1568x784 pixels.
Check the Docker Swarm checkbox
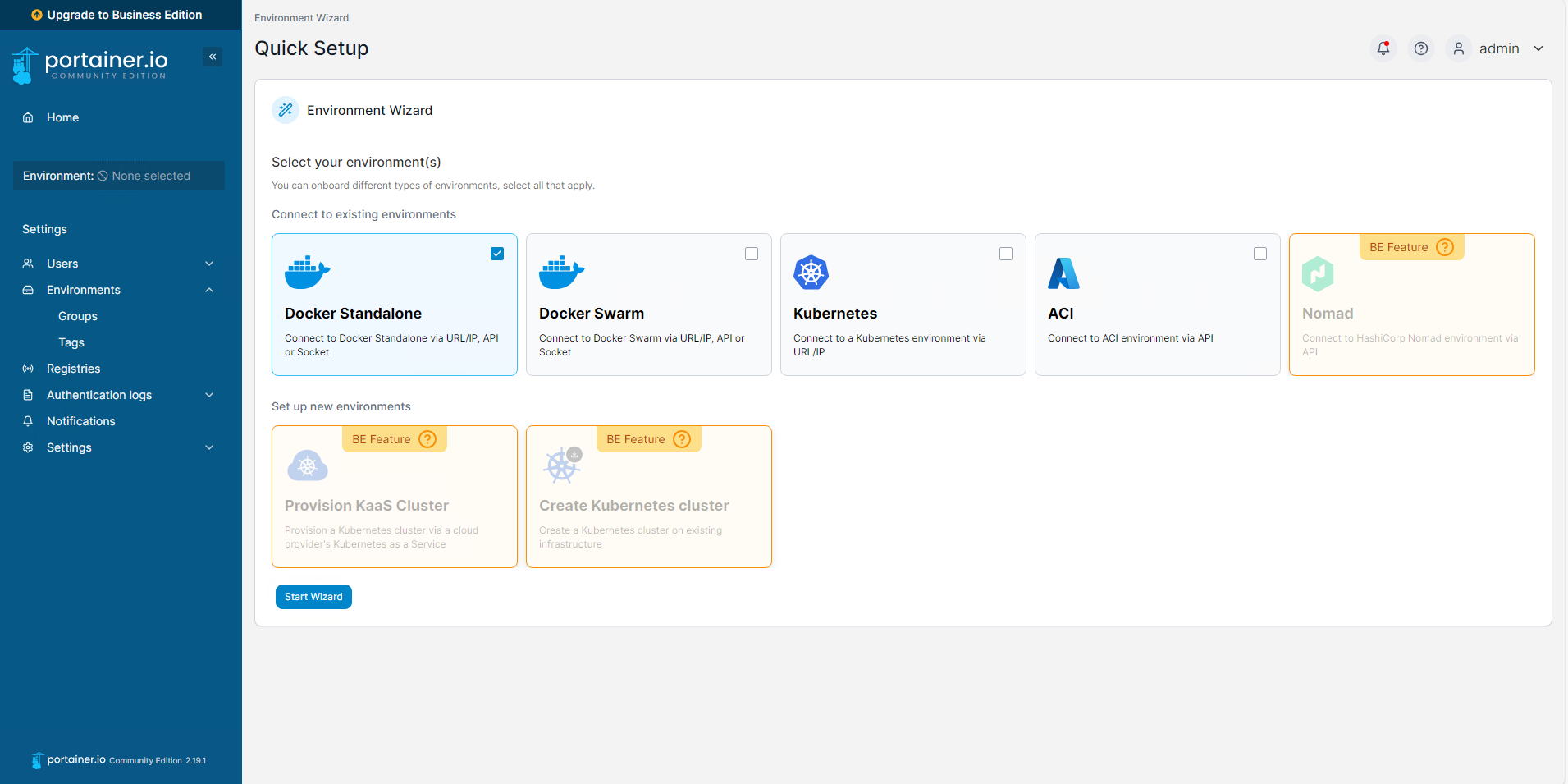(x=752, y=254)
